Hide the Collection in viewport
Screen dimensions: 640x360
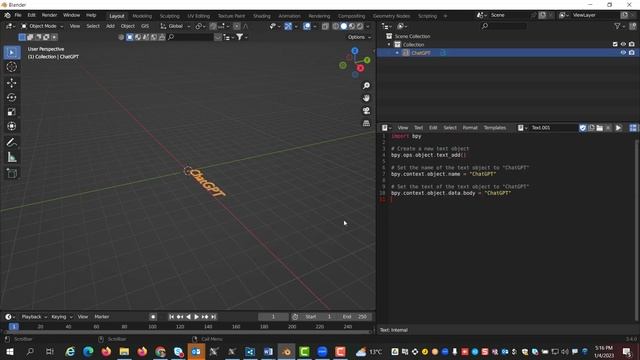tap(623, 44)
